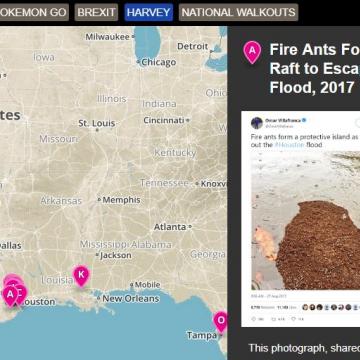Image resolution: width=360 pixels, height=360 pixels.
Task: Click the #Houston hashtag in tweet
Action: coord(290,145)
